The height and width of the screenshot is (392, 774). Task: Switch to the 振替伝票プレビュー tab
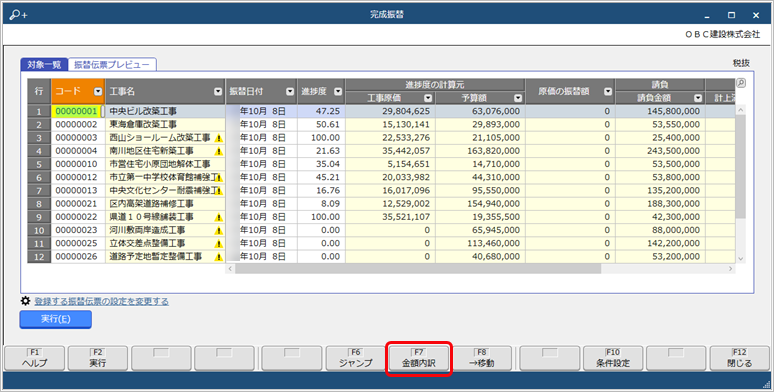[x=112, y=65]
